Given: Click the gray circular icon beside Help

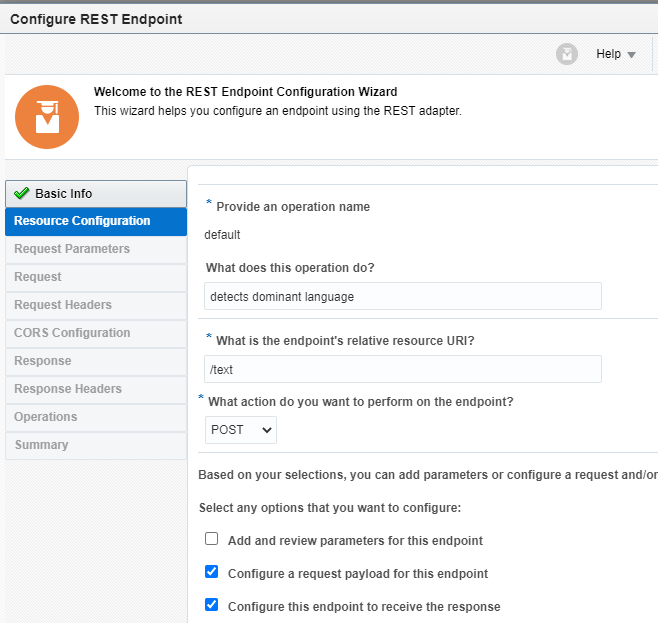Looking at the screenshot, I should (x=567, y=54).
